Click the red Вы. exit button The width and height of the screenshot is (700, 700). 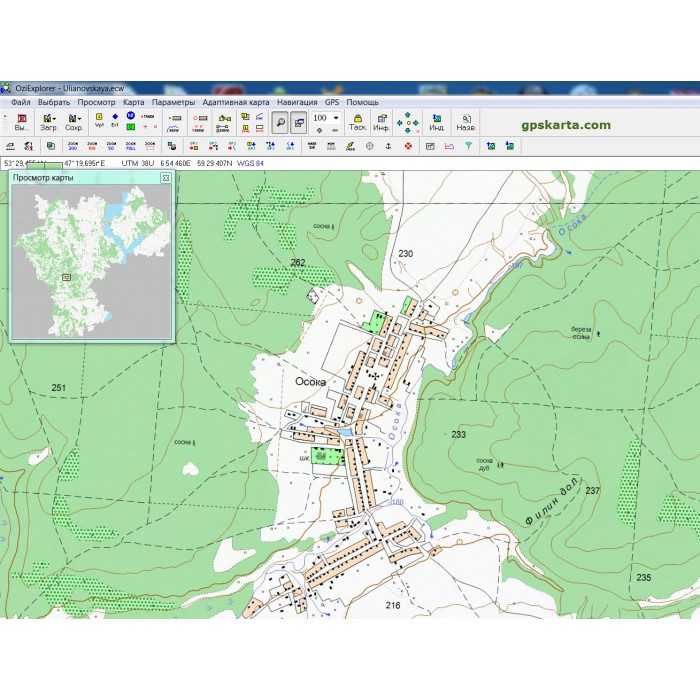coord(21,122)
